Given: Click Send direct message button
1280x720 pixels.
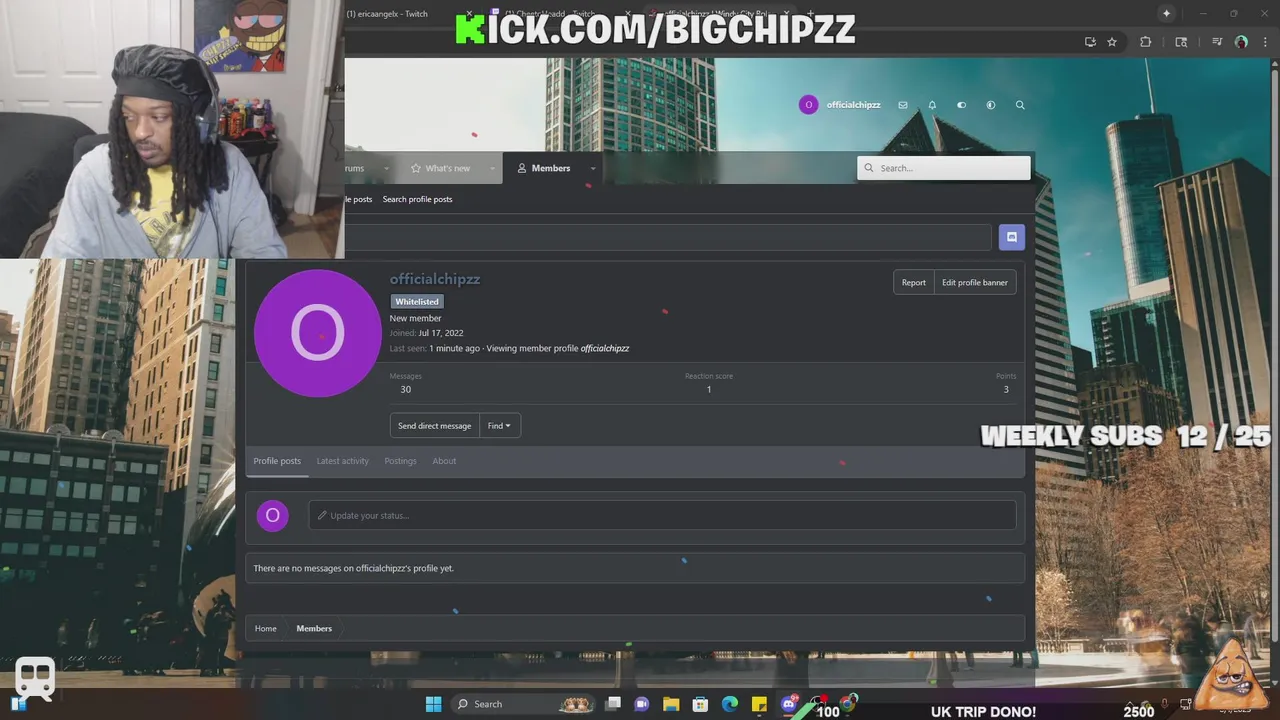Looking at the screenshot, I should pyautogui.click(x=434, y=426).
